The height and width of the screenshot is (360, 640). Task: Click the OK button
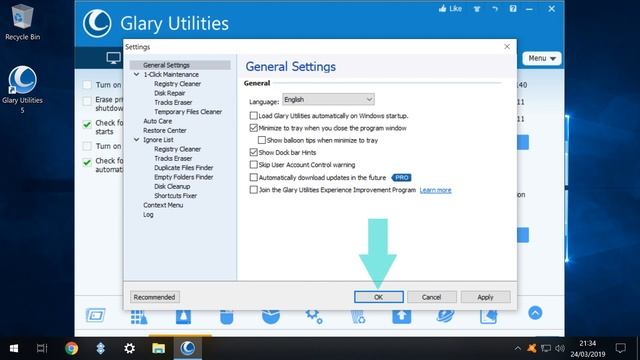pos(379,297)
